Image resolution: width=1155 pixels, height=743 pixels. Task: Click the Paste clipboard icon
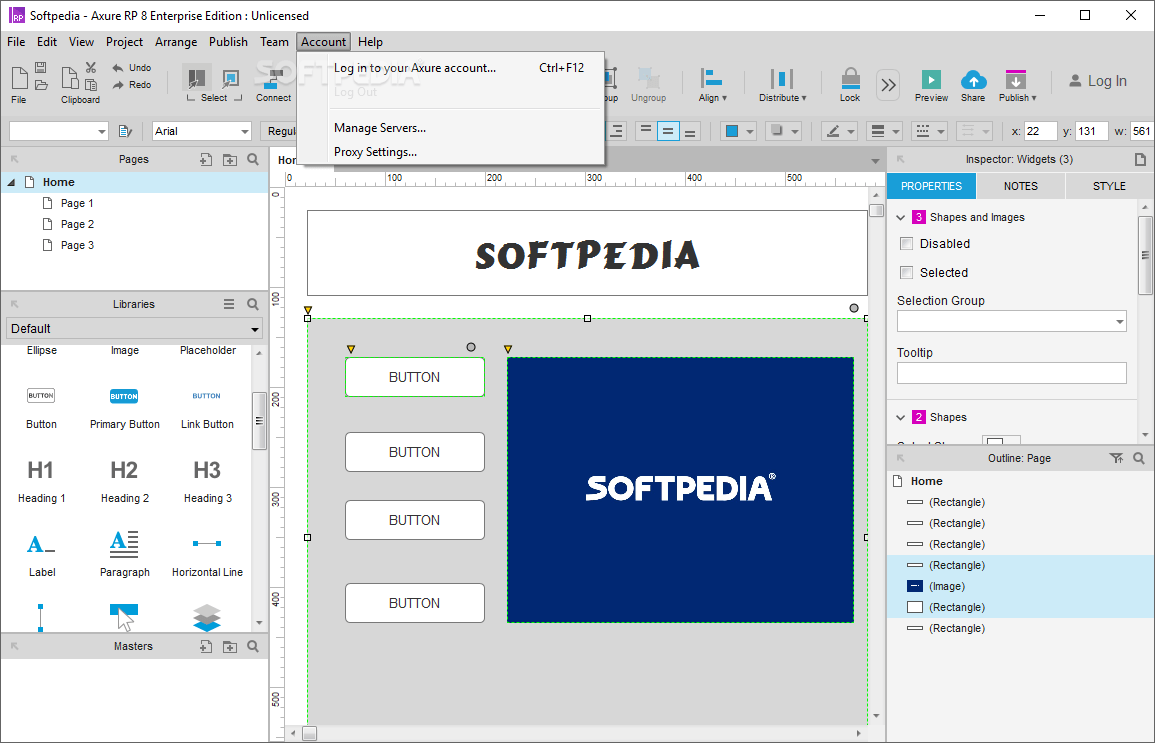click(x=91, y=85)
